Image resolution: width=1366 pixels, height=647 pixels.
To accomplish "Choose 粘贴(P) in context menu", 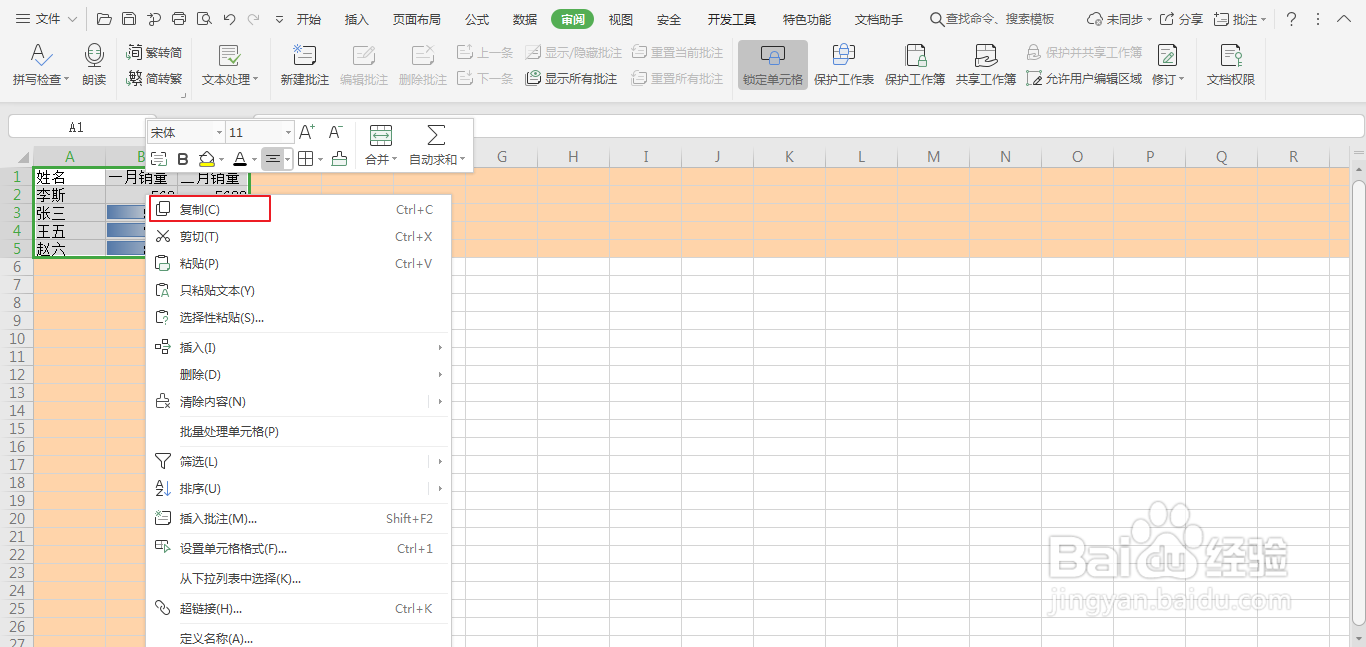I will 298,264.
